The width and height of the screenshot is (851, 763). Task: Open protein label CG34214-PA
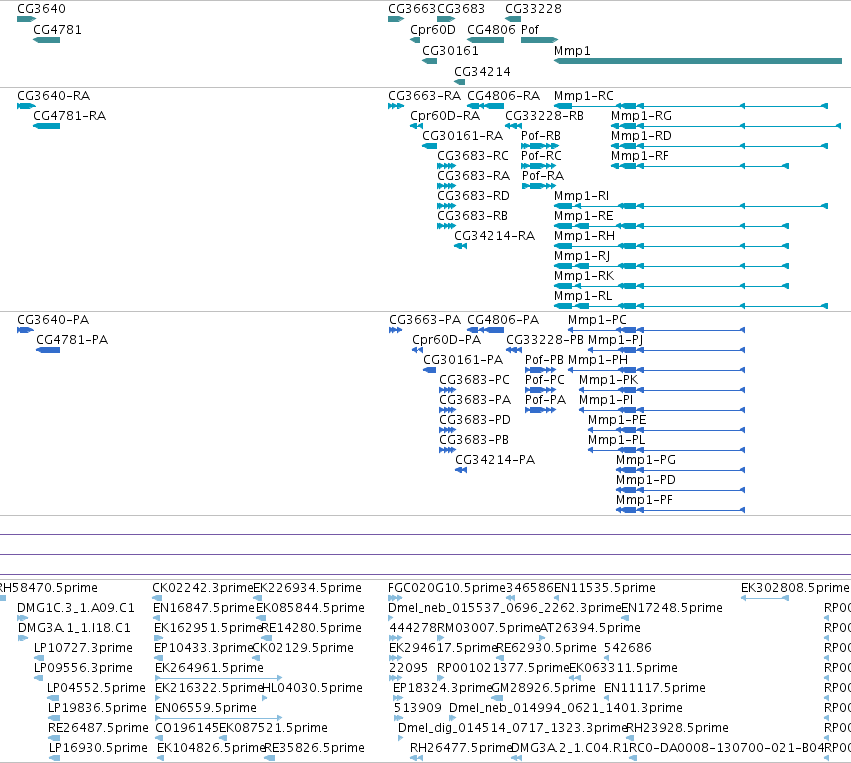[x=495, y=460]
